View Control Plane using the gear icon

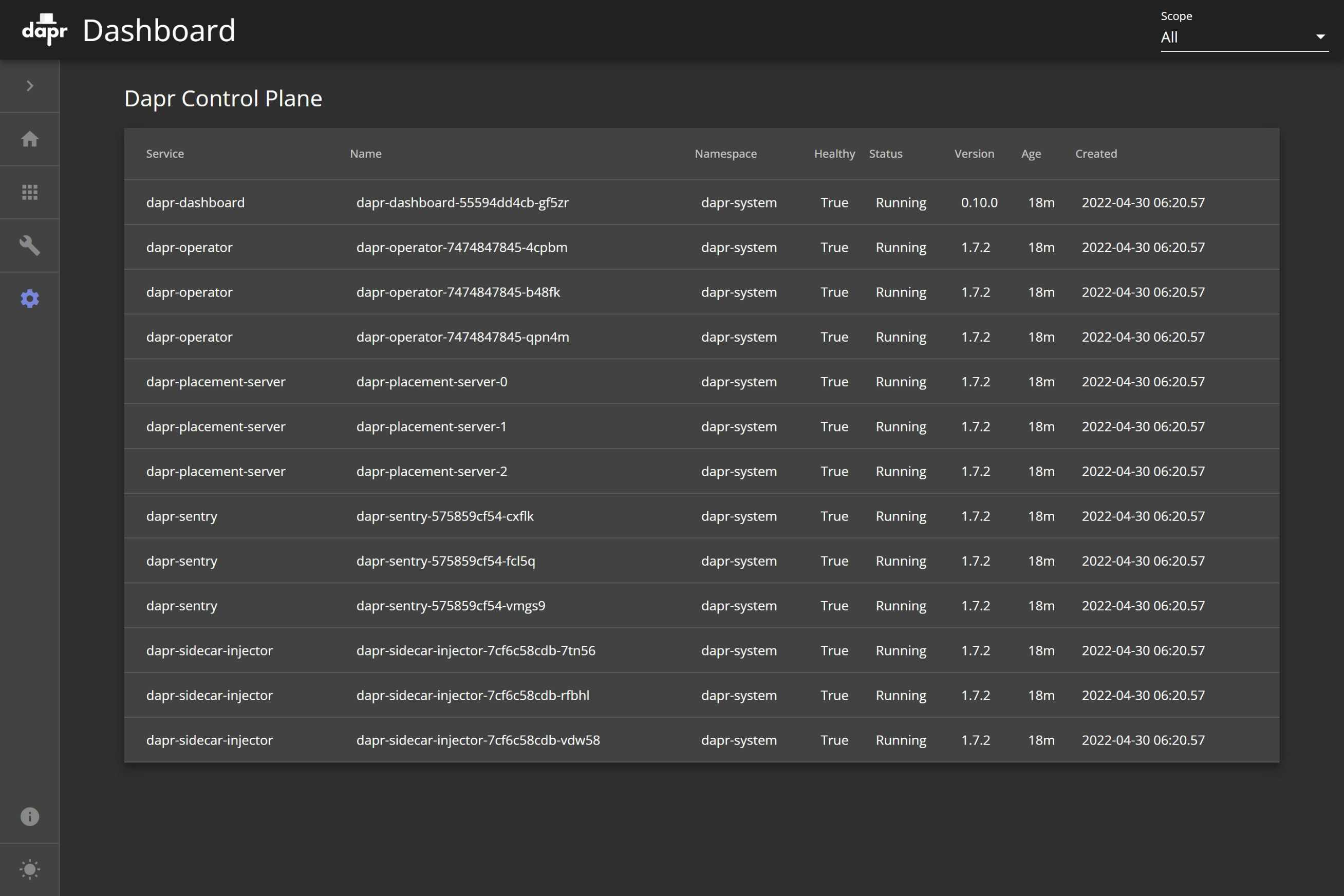point(30,297)
